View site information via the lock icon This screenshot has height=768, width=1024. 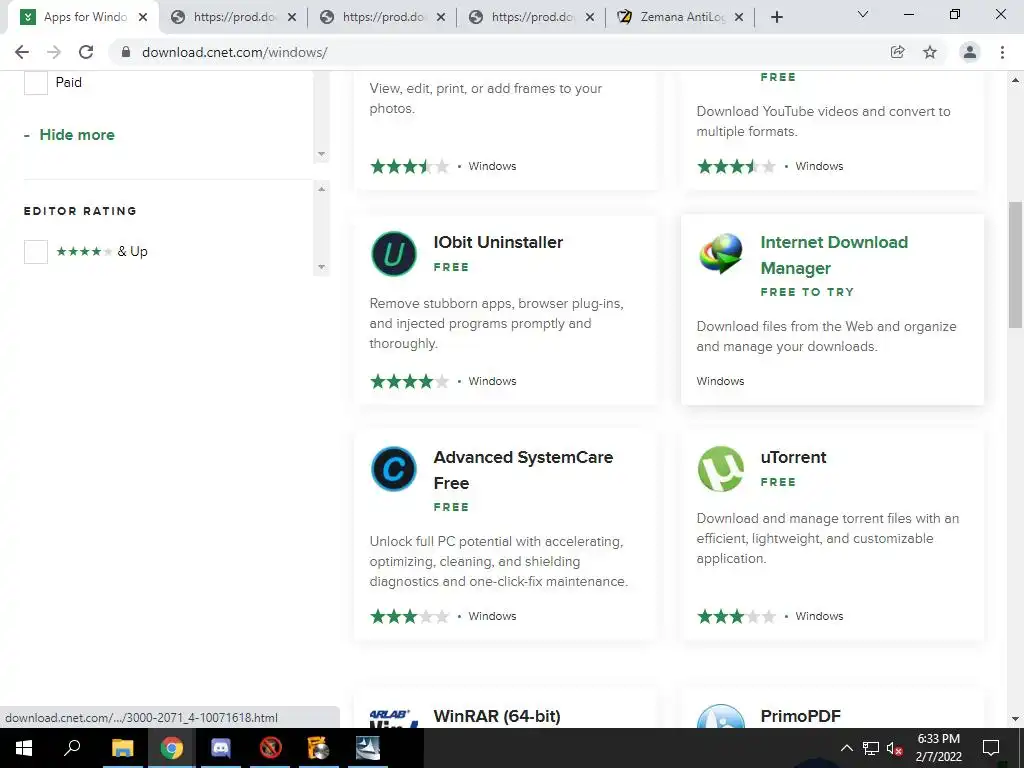click(126, 52)
